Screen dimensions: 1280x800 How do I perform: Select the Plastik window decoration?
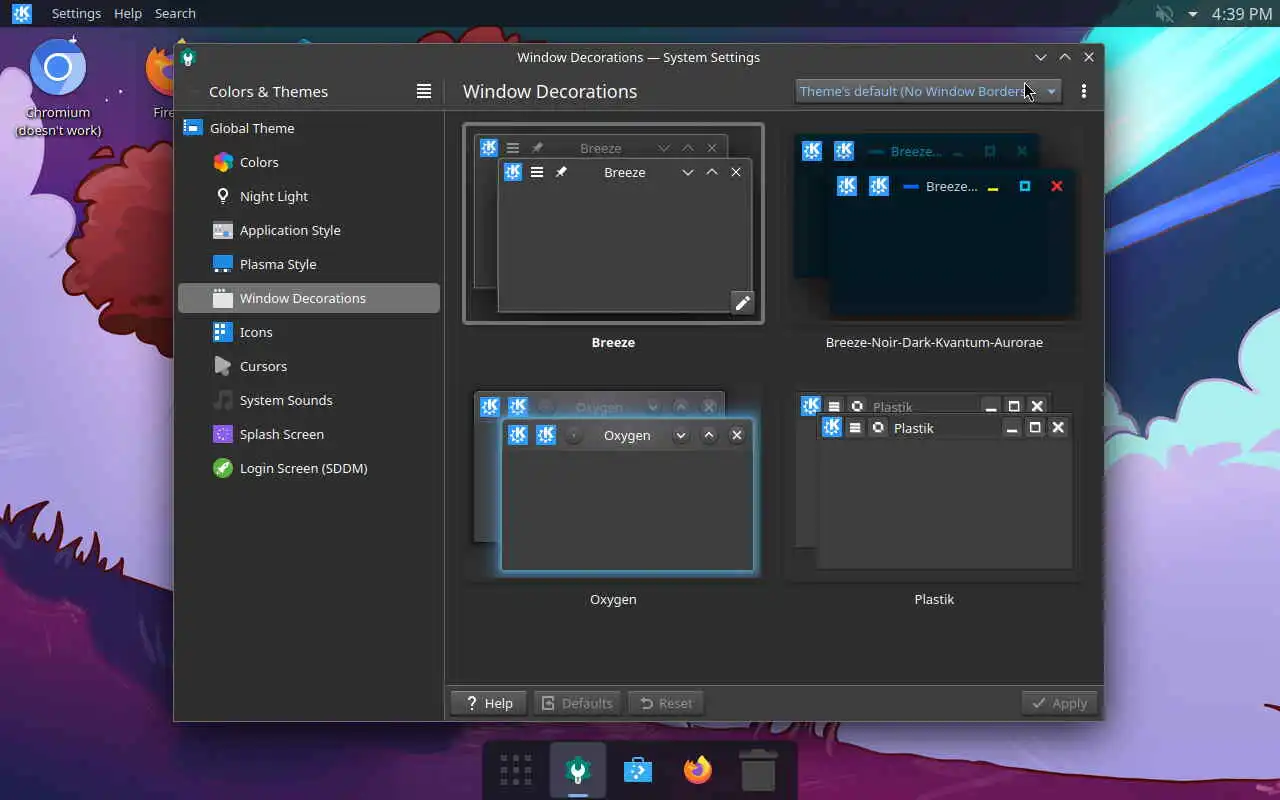point(934,483)
